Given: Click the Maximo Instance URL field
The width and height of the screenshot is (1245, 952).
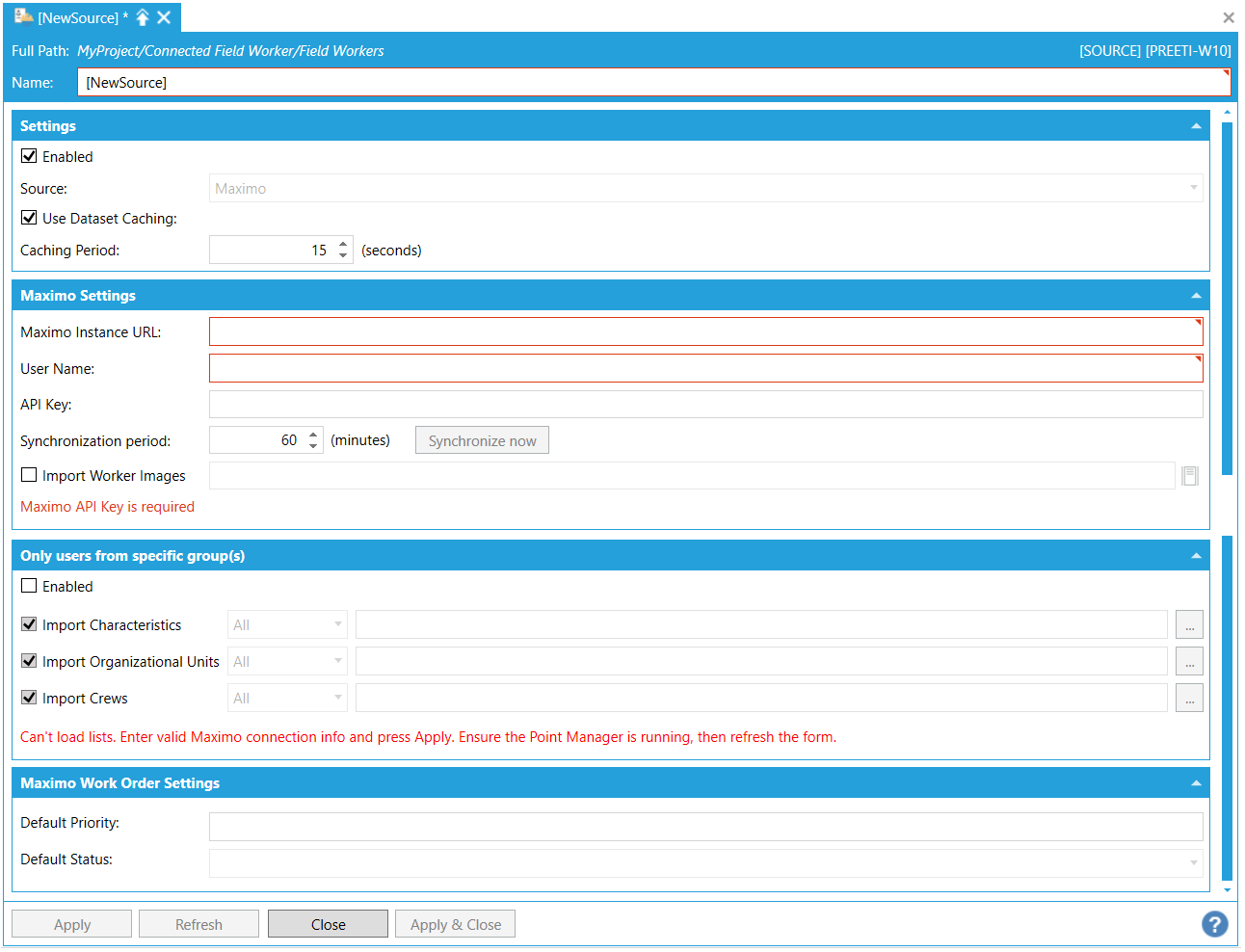Looking at the screenshot, I should coord(705,331).
